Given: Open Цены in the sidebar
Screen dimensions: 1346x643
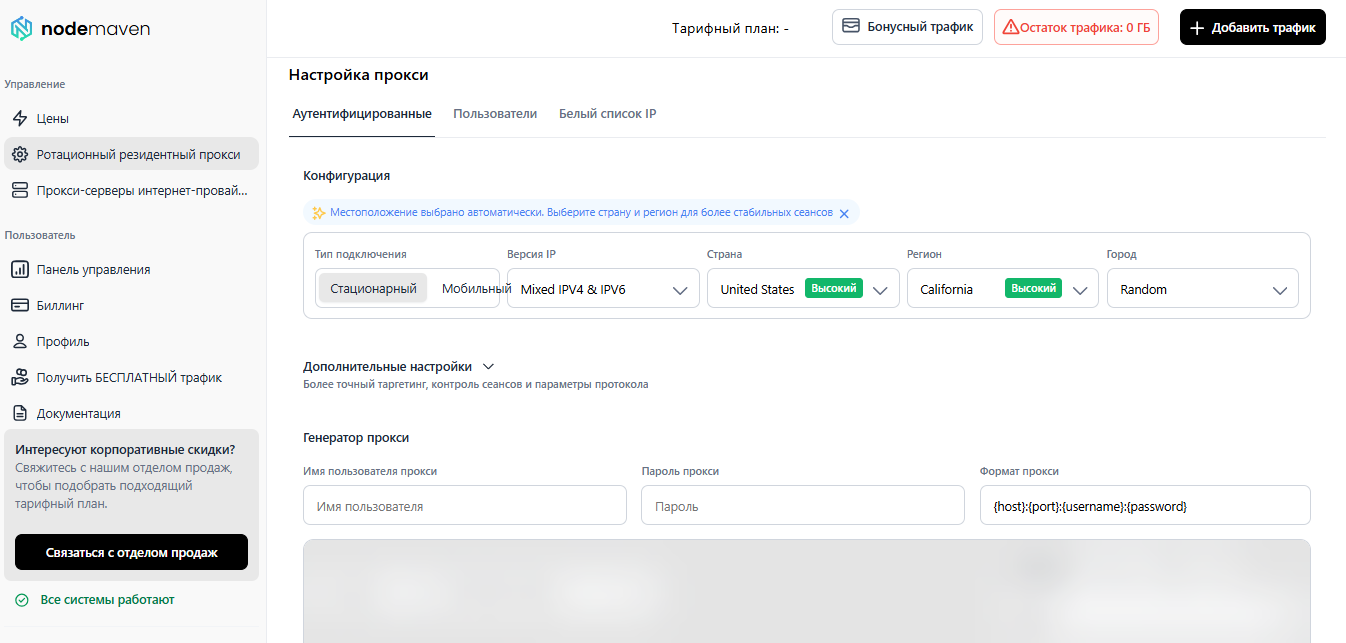Looking at the screenshot, I should coord(131,118).
